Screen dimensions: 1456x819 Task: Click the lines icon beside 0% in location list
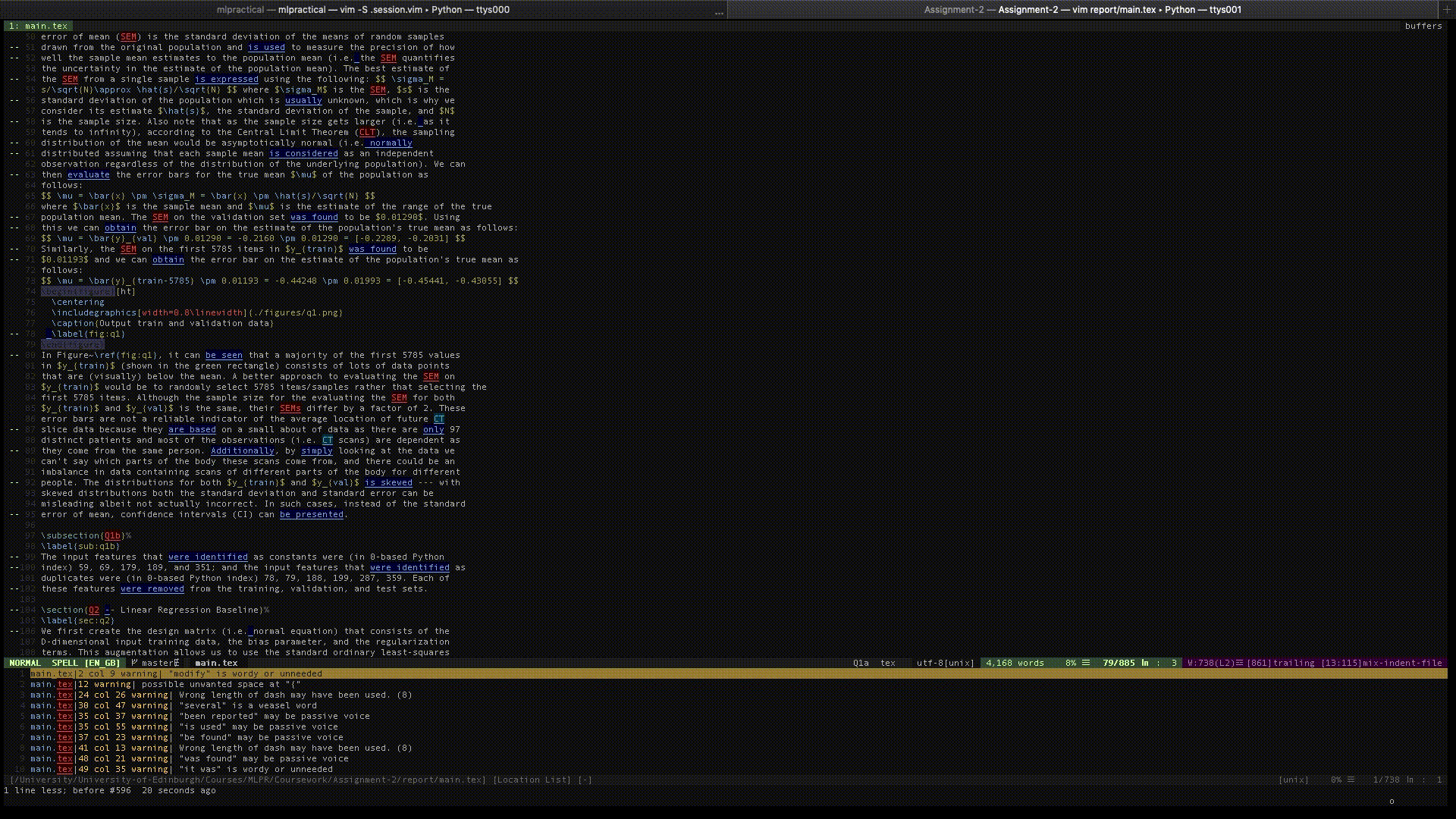[1351, 780]
